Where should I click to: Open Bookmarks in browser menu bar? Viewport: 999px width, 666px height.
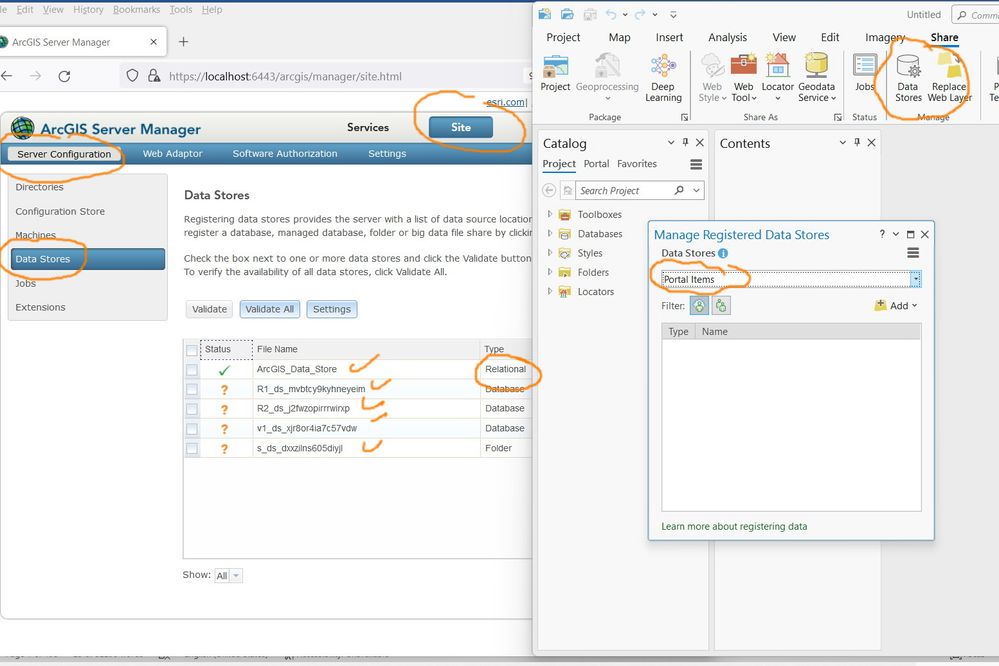[x=136, y=10]
